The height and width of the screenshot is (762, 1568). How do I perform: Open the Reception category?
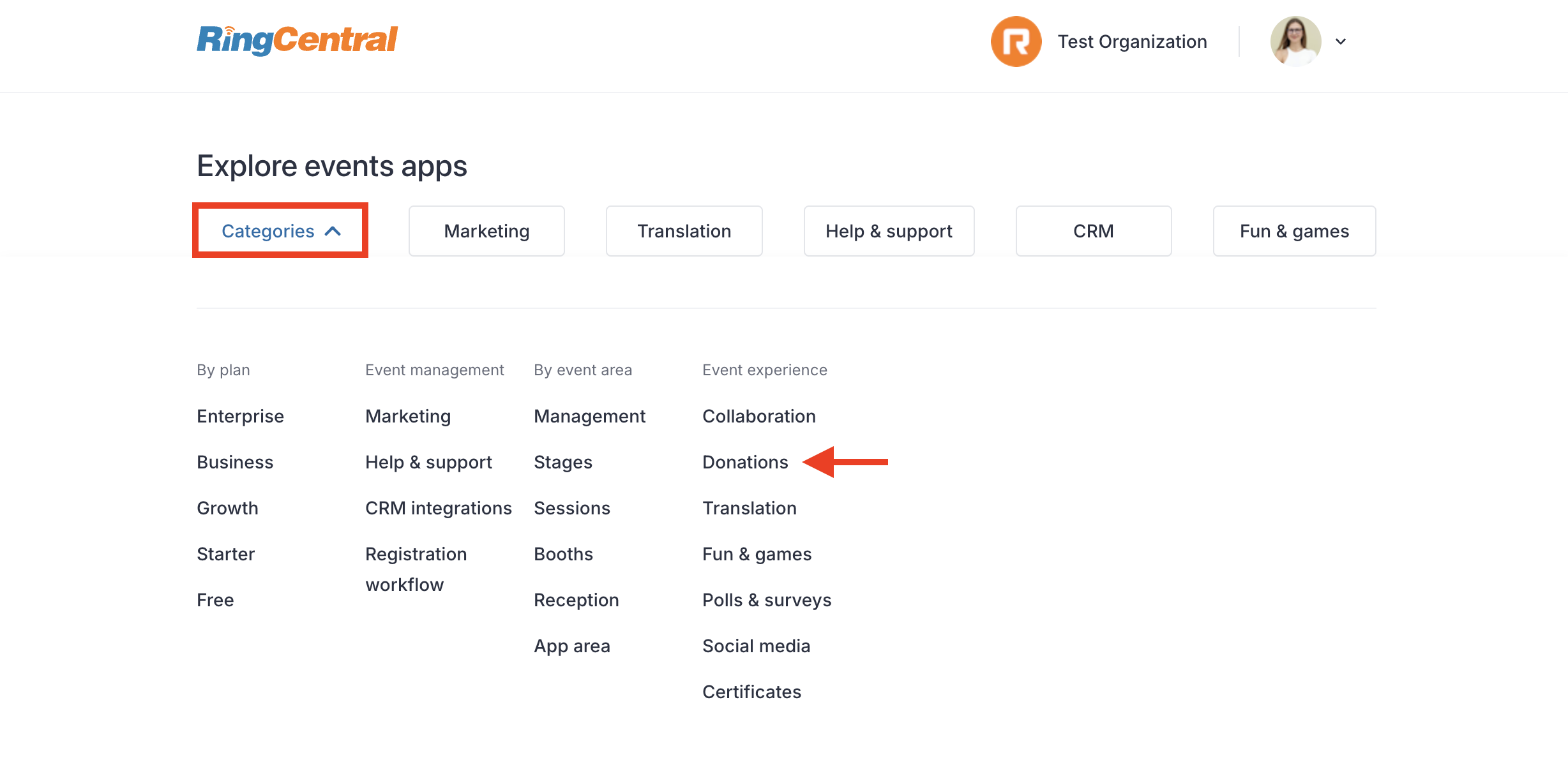577,600
